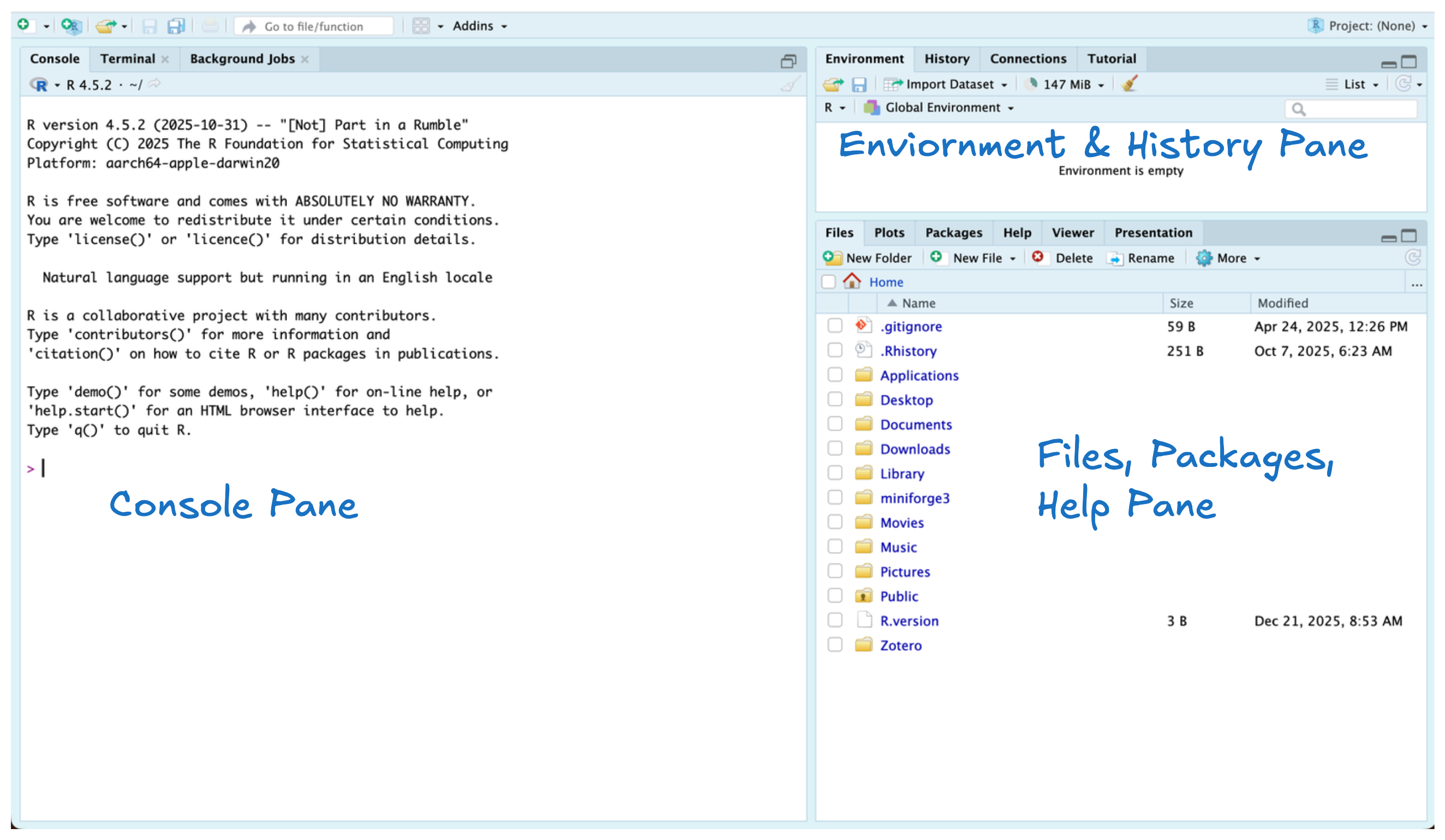Screen dimensions: 1445x840
Task: Click the Save current document icon
Action: (x=150, y=25)
